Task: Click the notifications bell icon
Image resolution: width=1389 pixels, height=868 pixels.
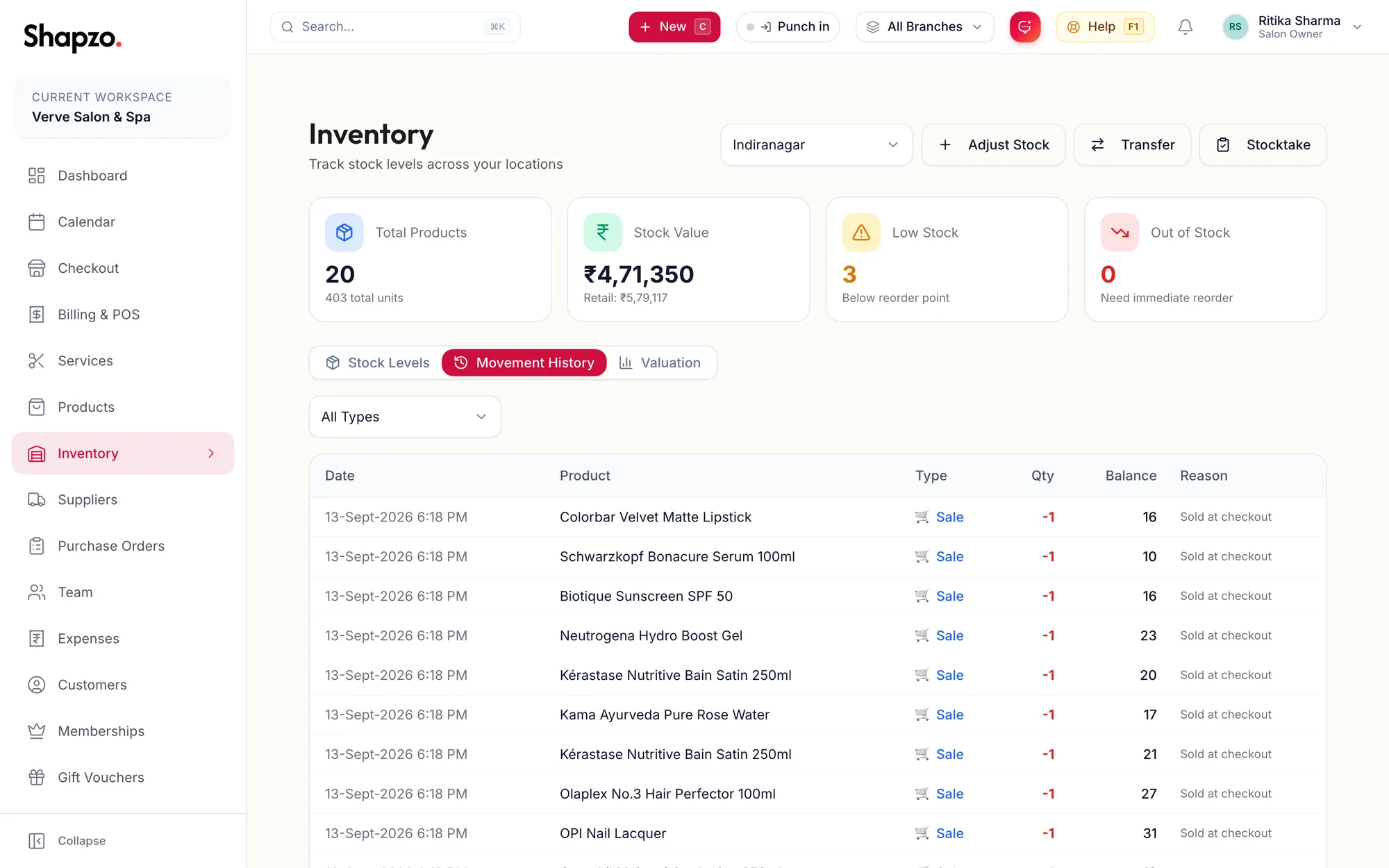Action: point(1186,27)
